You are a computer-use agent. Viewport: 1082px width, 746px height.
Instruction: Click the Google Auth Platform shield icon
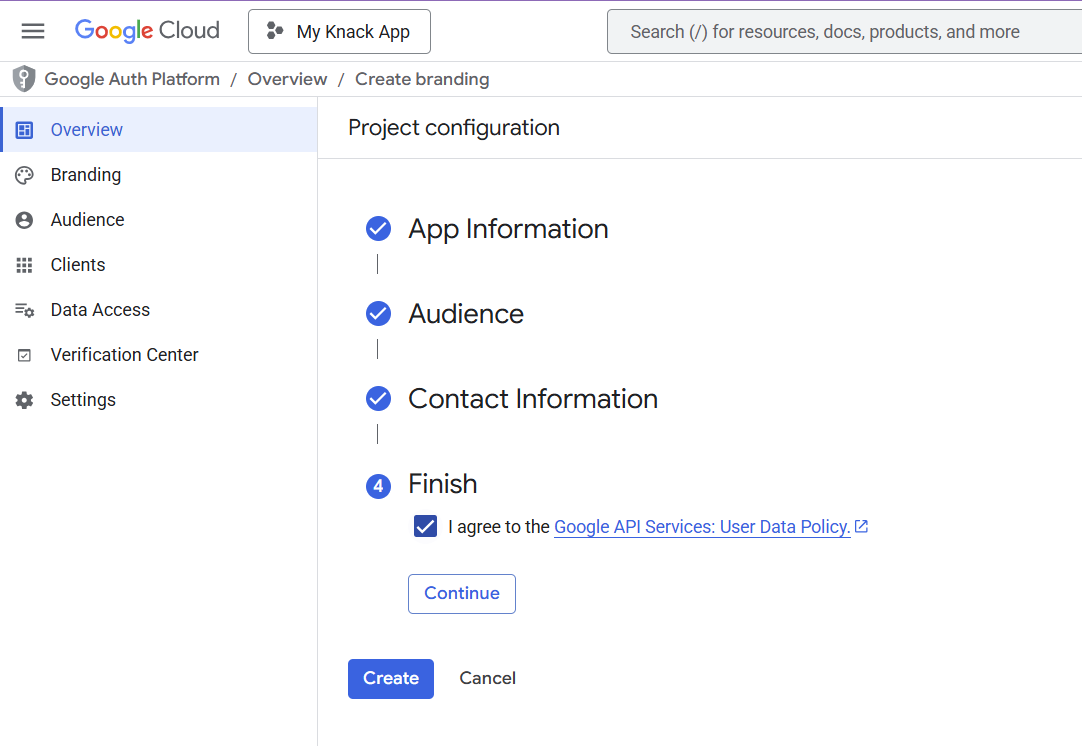click(x=24, y=79)
